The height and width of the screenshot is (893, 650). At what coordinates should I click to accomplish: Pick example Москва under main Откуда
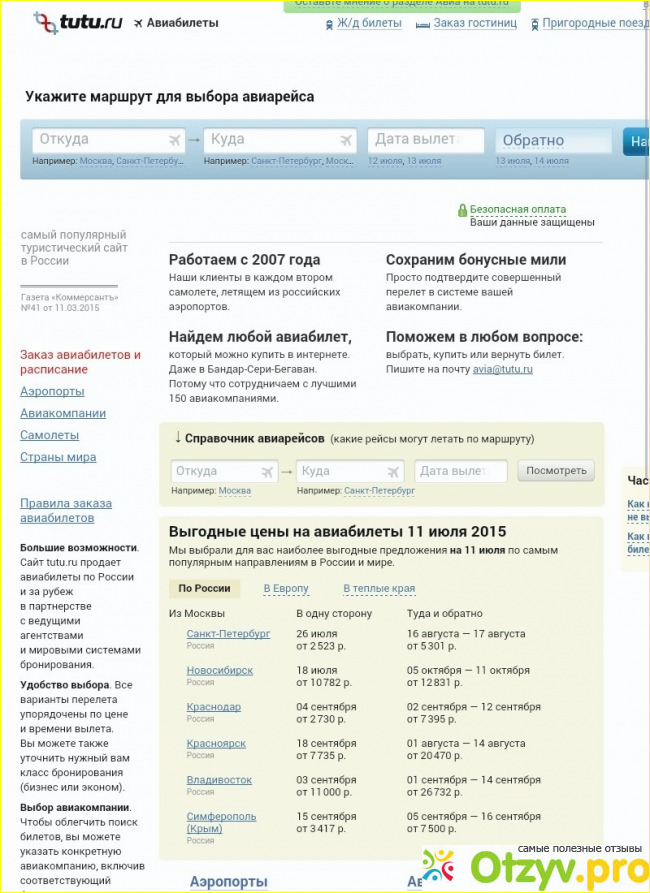tap(96, 161)
